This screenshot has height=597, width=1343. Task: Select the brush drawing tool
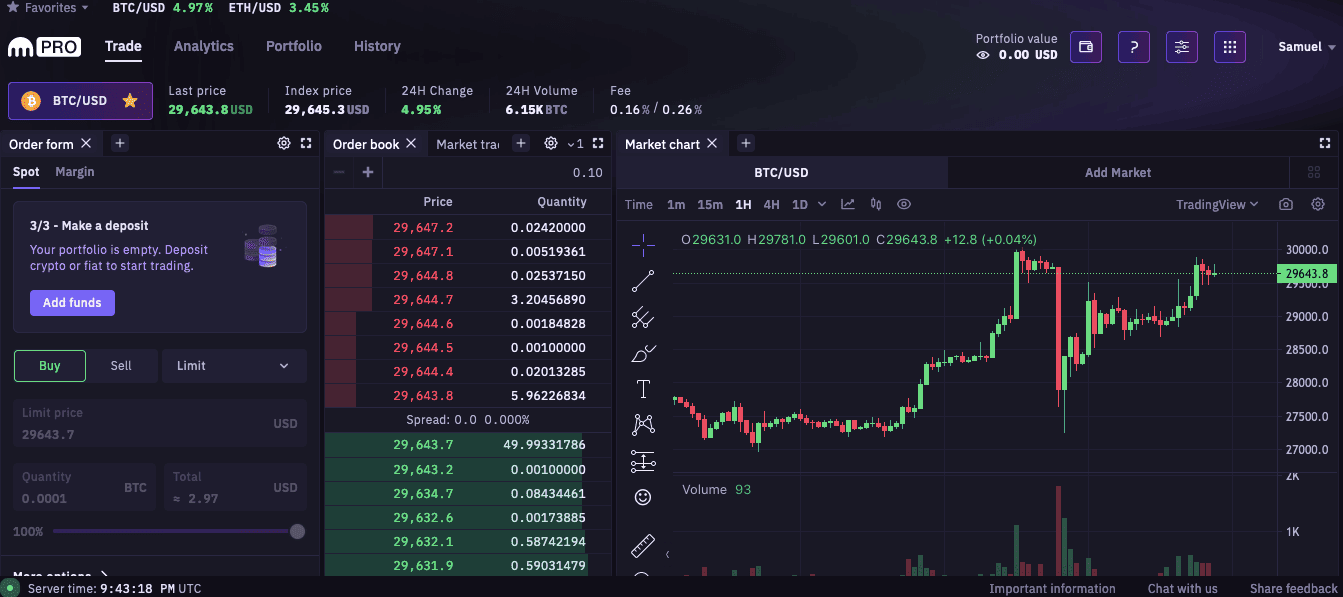point(643,353)
